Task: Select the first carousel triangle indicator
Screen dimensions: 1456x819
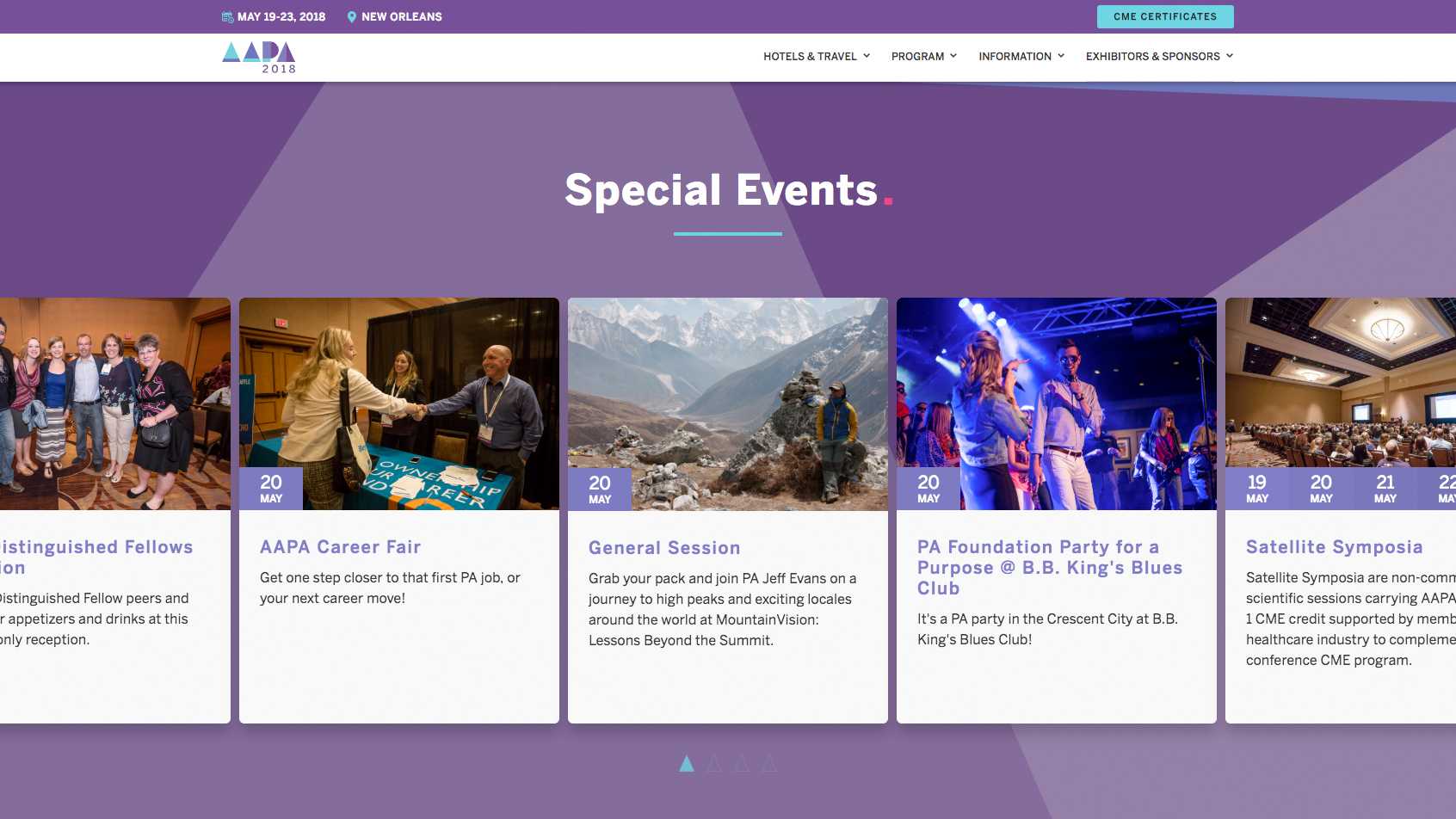Action: click(x=687, y=763)
